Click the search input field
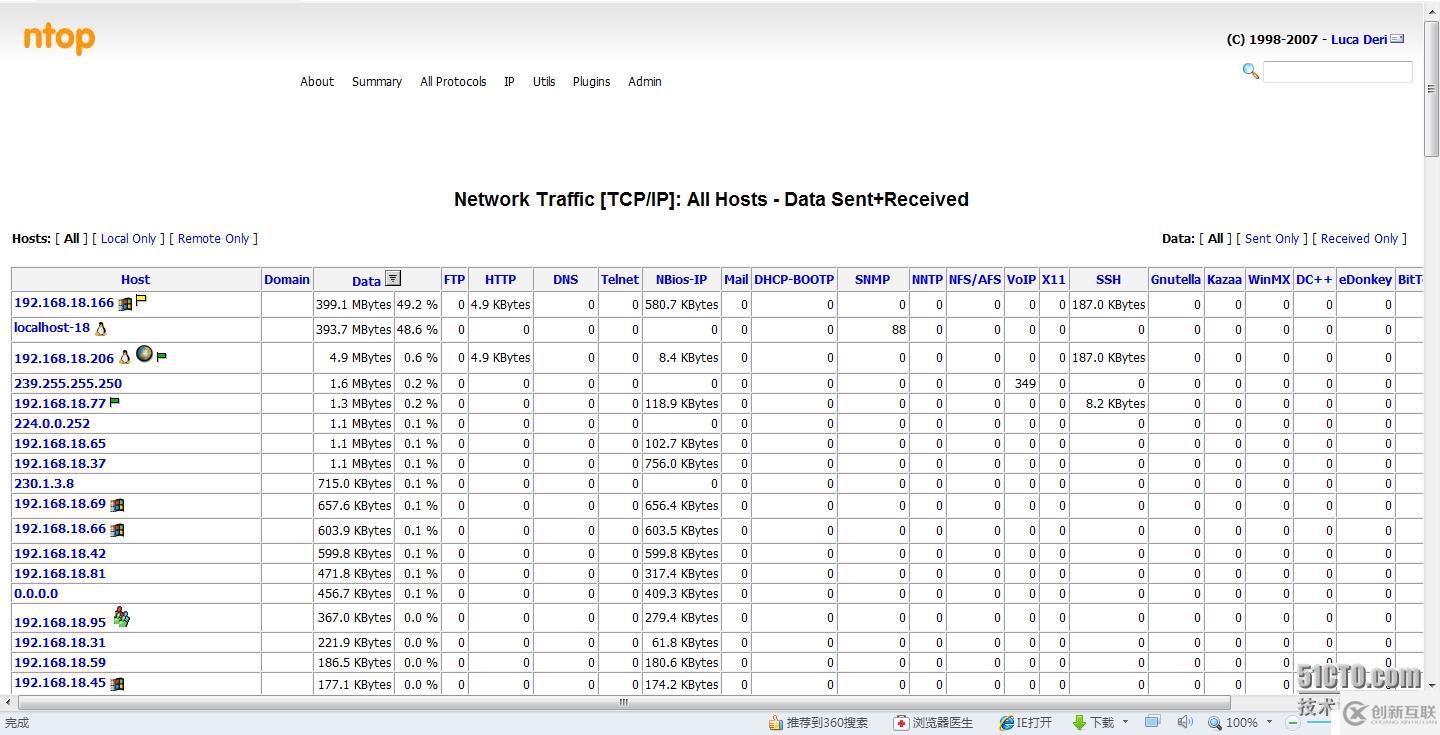 pos(1338,72)
